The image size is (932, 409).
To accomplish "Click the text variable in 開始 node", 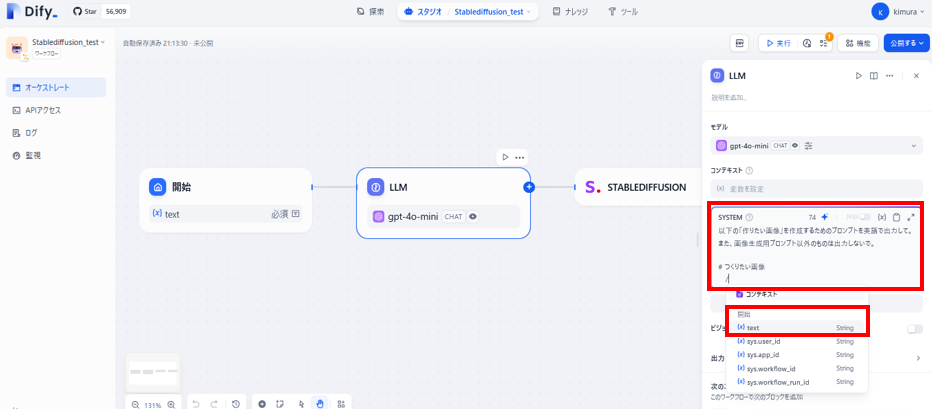I will (226, 214).
